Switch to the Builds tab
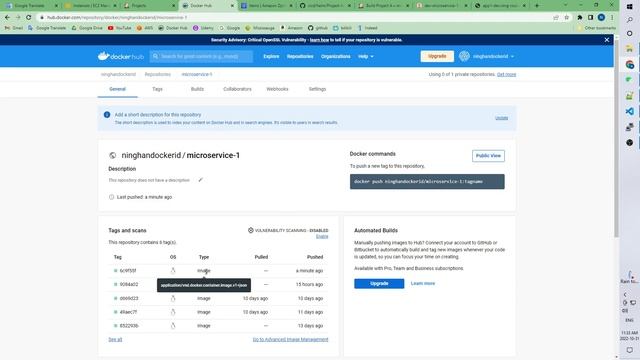This screenshot has width=640, height=360. [x=197, y=89]
